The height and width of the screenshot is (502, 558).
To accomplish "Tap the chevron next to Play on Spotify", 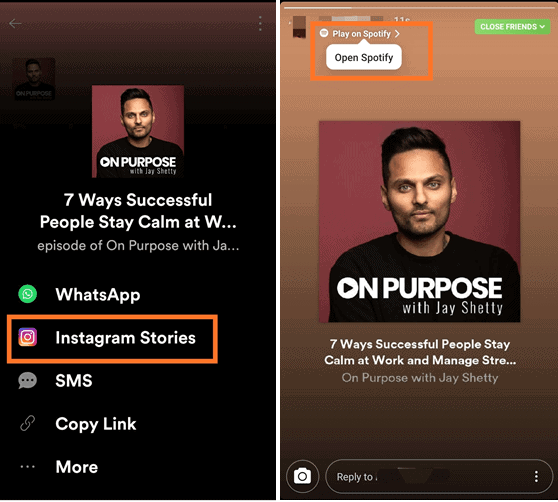I will click(397, 33).
